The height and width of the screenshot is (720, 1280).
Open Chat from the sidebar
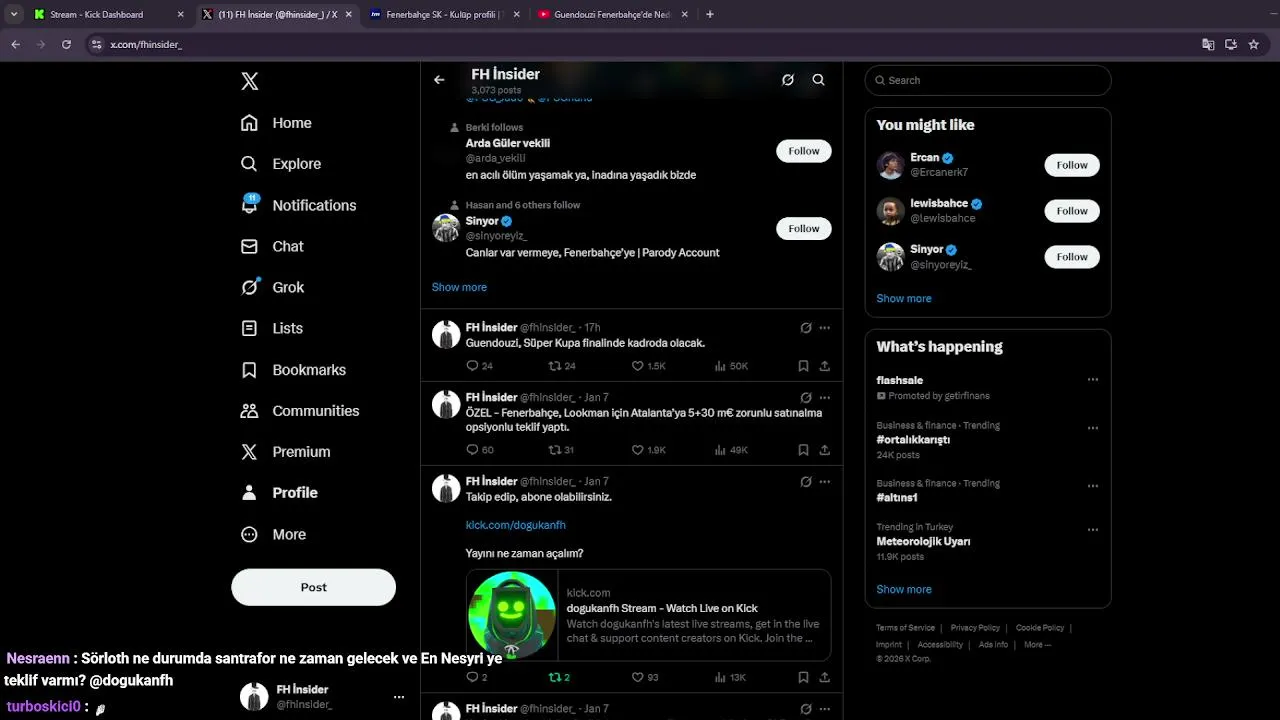(x=272, y=246)
